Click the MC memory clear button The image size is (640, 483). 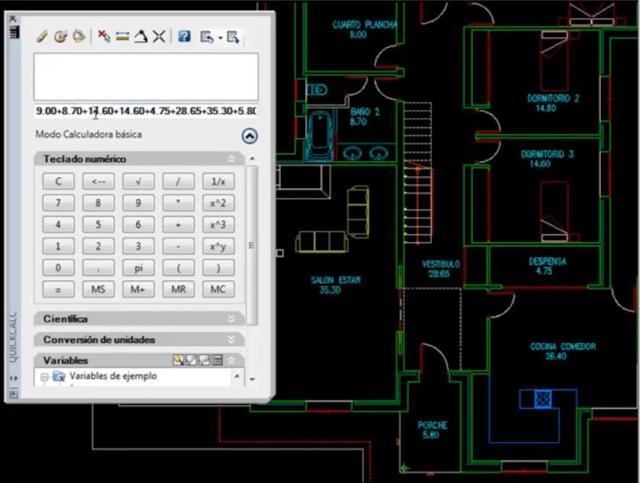[x=218, y=289]
